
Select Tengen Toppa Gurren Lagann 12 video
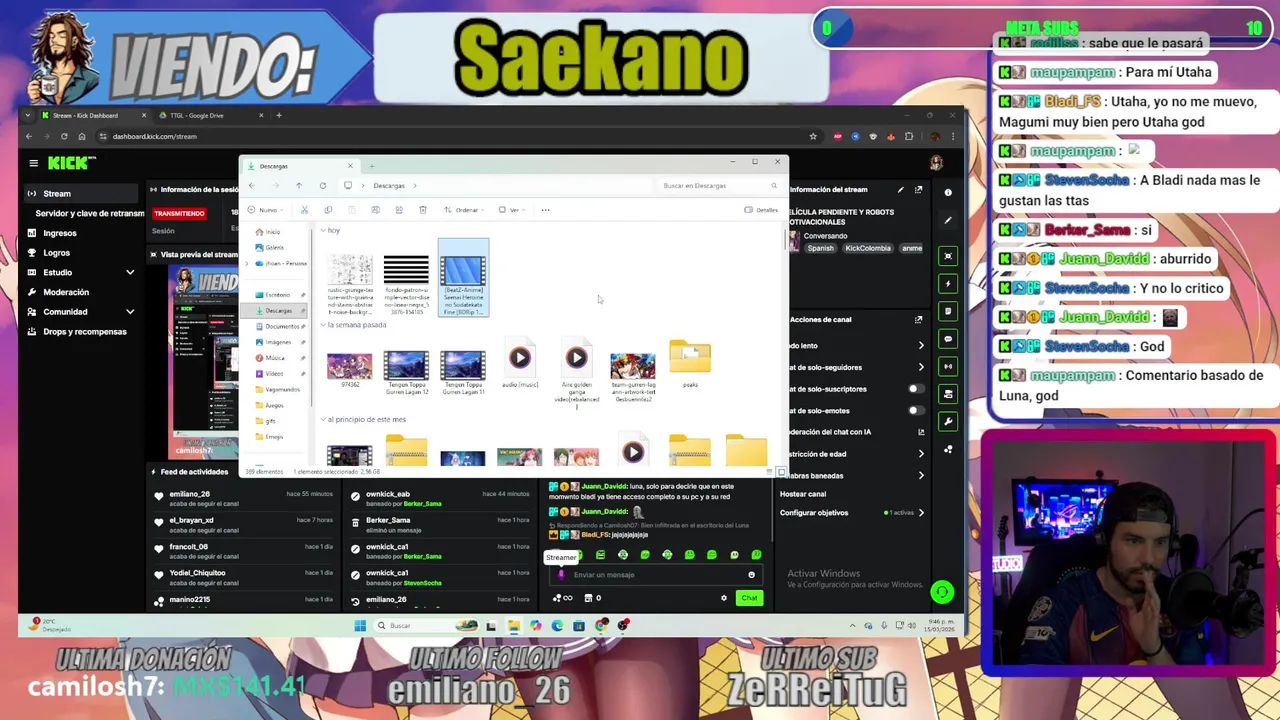[406, 372]
